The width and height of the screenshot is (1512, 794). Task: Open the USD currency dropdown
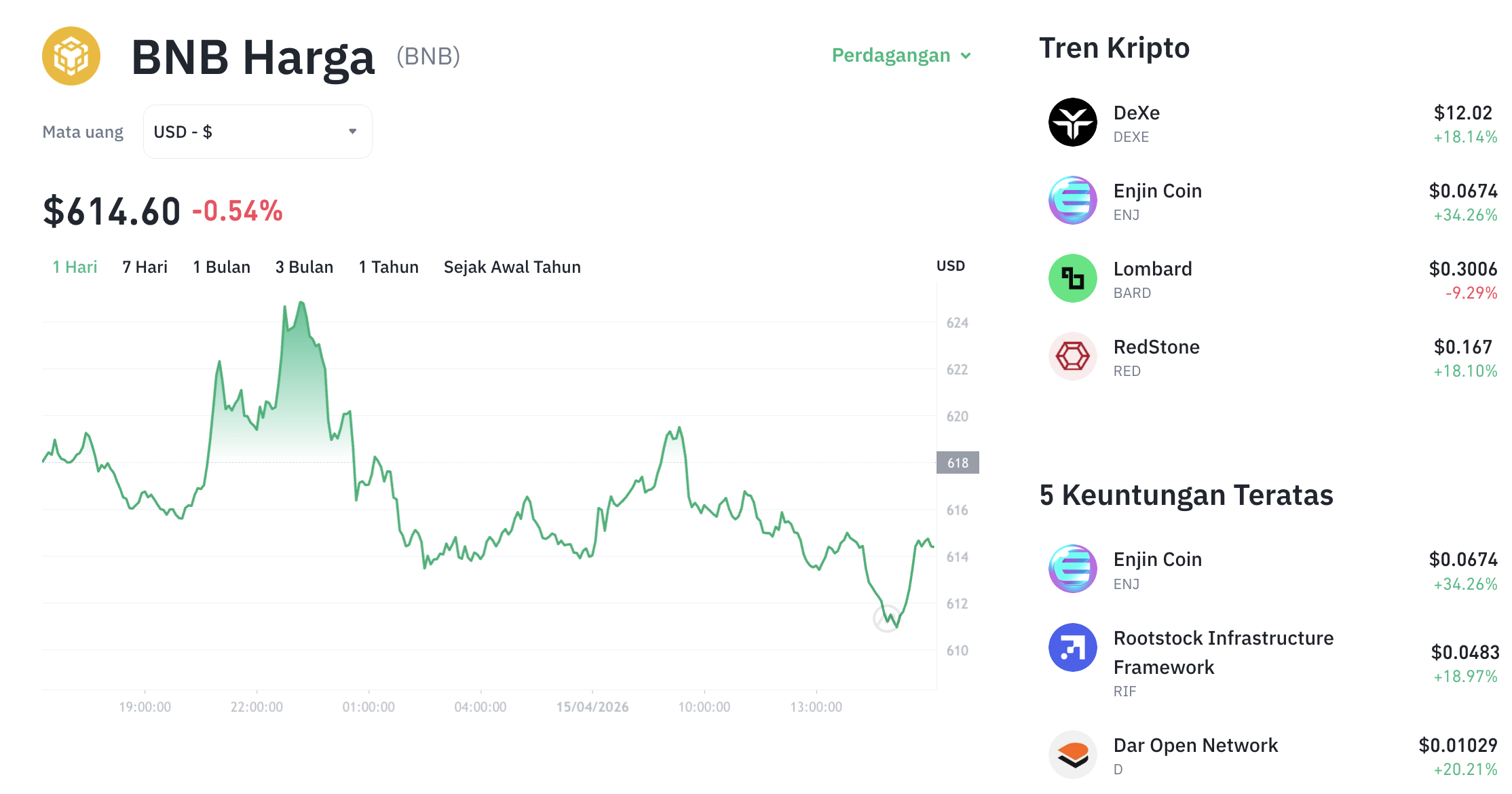(x=257, y=131)
